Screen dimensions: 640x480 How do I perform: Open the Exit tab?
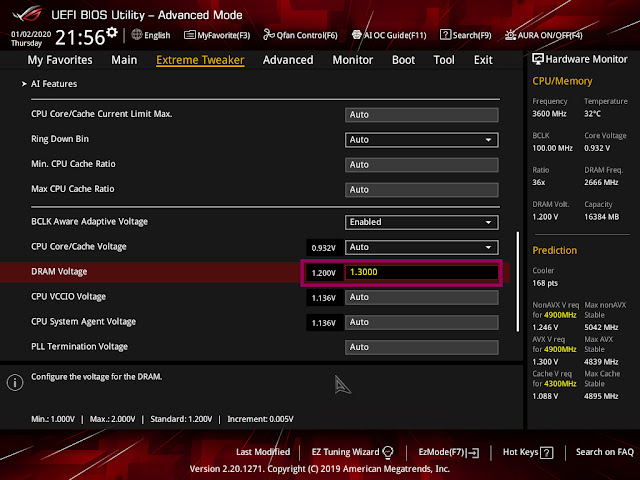click(483, 60)
